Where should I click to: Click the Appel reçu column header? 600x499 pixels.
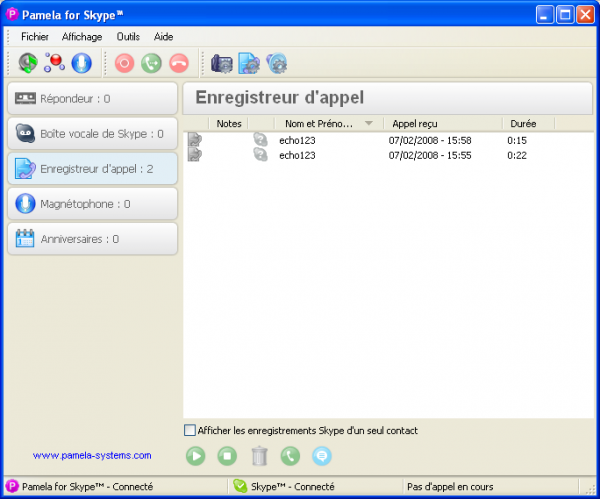pos(415,124)
